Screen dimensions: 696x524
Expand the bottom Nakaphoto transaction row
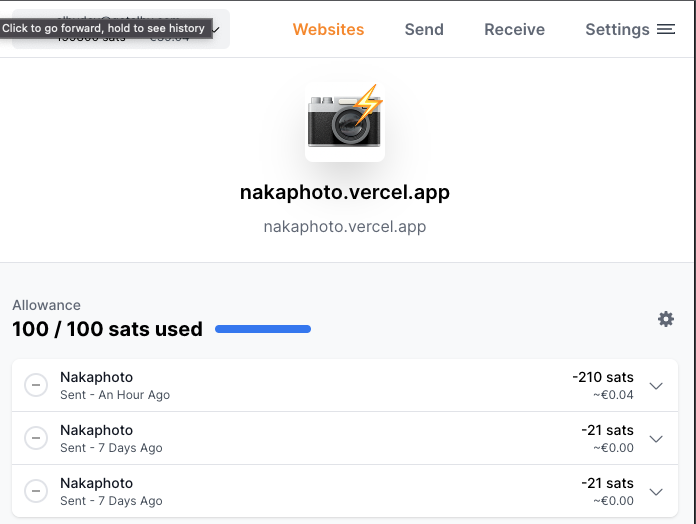pos(656,492)
